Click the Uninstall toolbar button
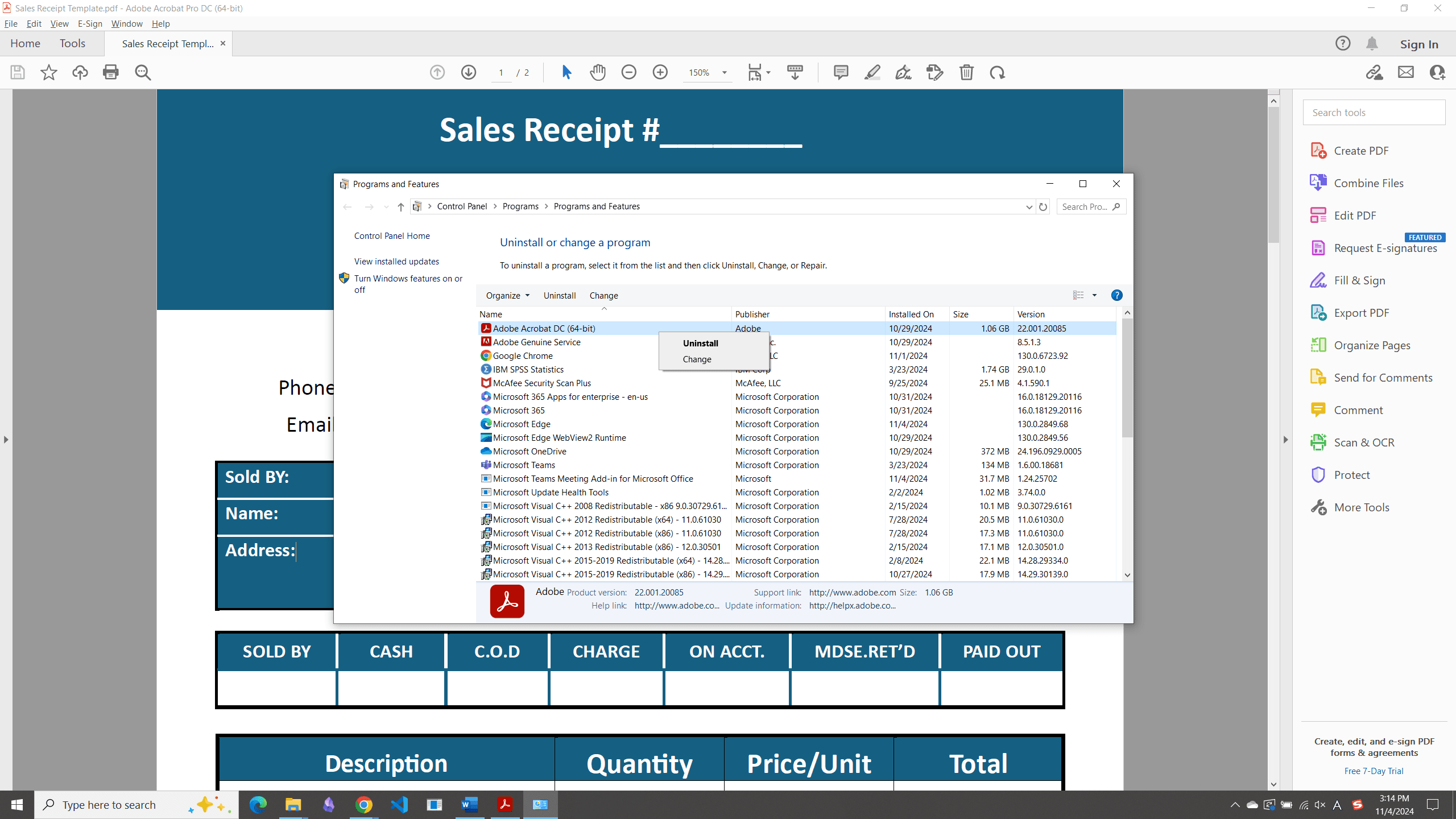This screenshot has height=819, width=1456. (560, 295)
